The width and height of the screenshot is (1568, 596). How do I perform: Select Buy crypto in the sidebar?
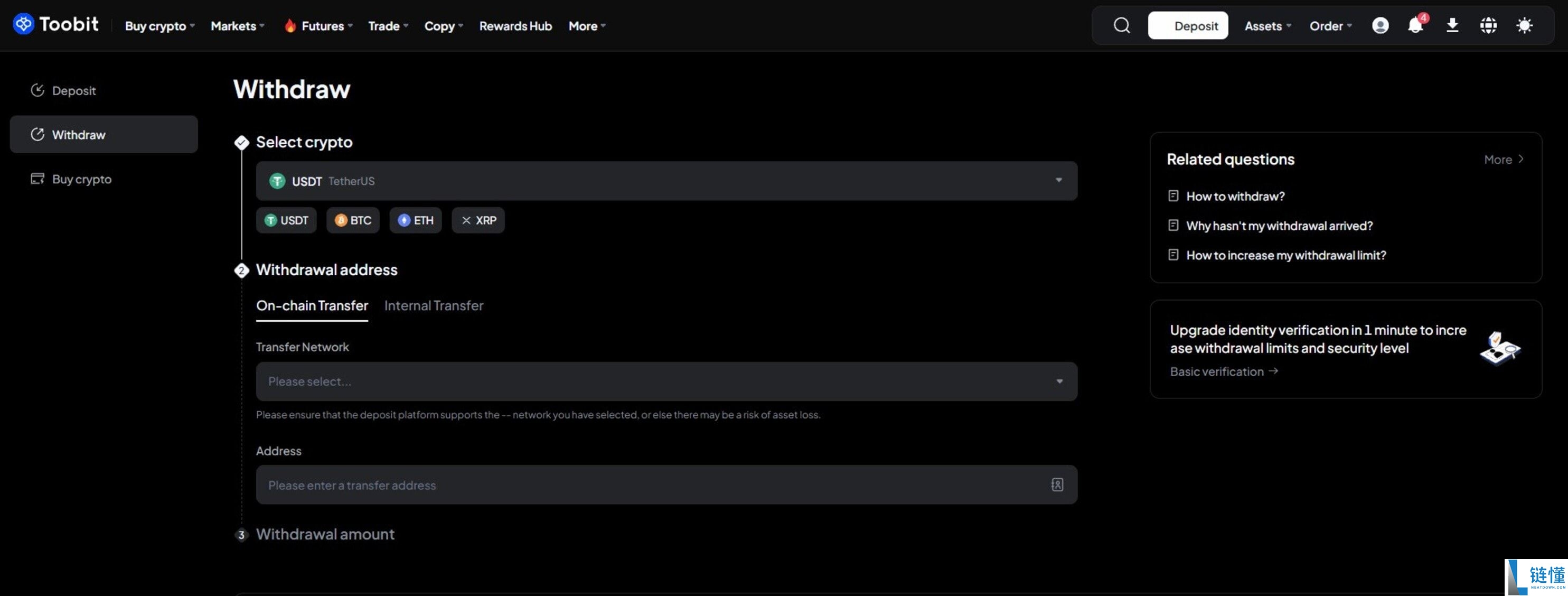coord(104,179)
